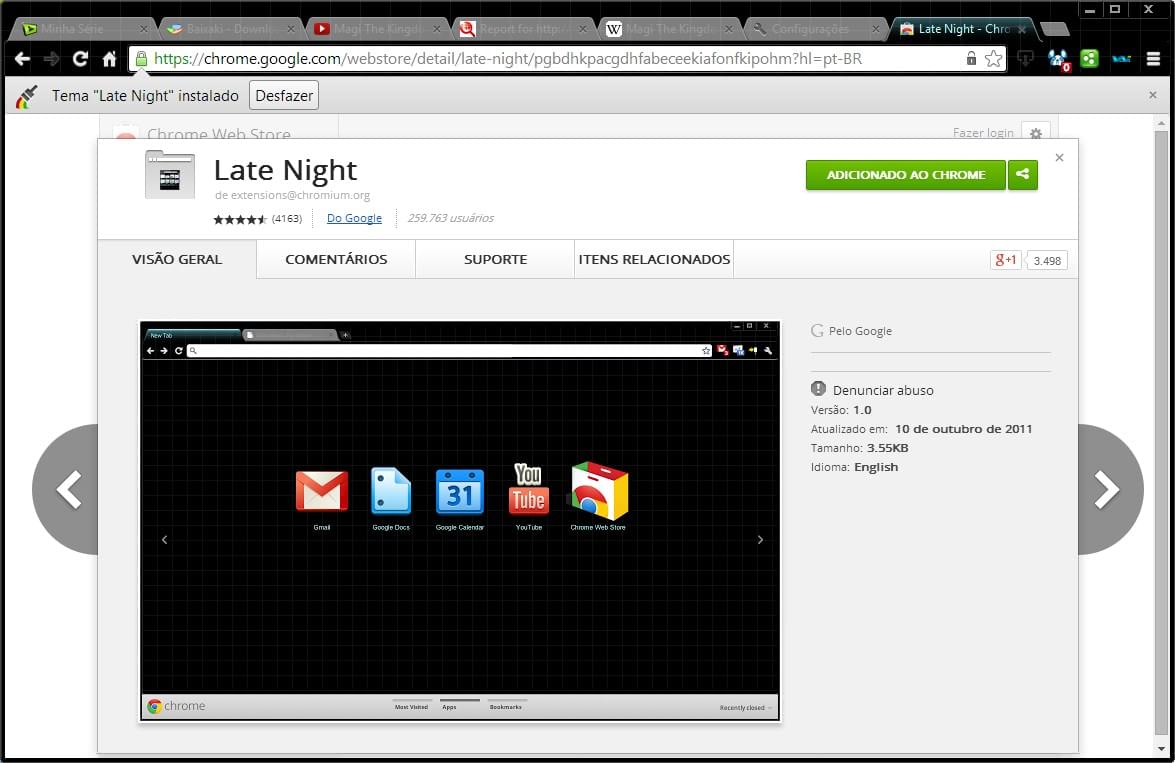Image resolution: width=1175 pixels, height=763 pixels.
Task: Close the Late Night detail overlay
Action: 1059,157
